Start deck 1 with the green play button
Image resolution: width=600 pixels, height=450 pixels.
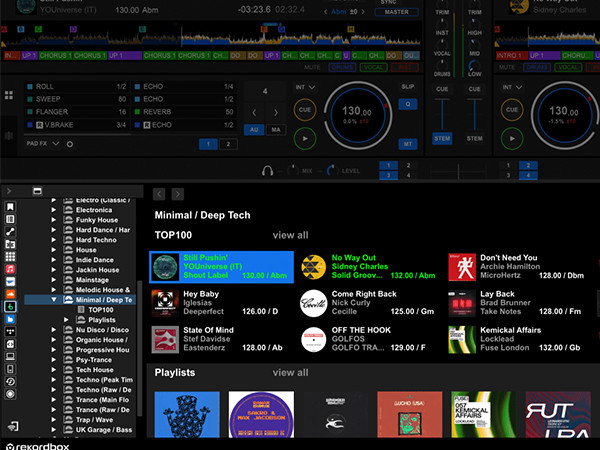(x=305, y=138)
